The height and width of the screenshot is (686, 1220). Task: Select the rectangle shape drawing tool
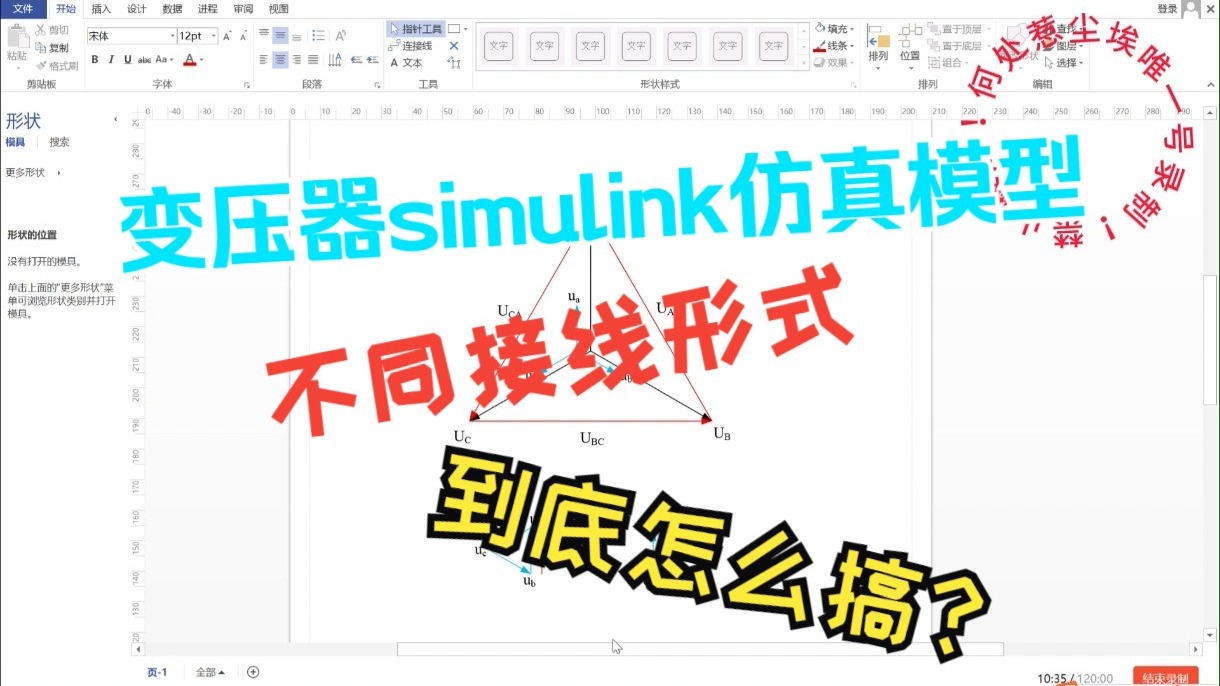coord(453,30)
